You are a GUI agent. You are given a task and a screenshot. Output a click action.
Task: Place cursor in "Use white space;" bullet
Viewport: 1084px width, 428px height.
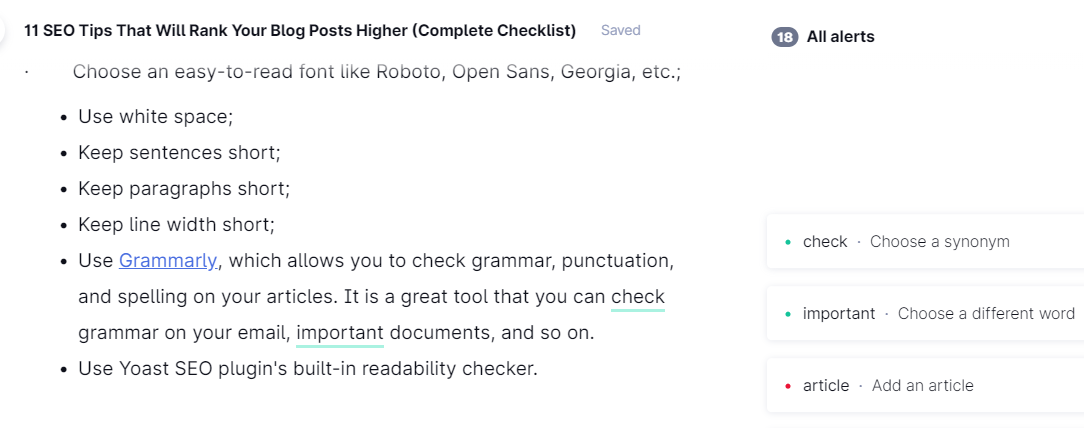pyautogui.click(x=155, y=117)
